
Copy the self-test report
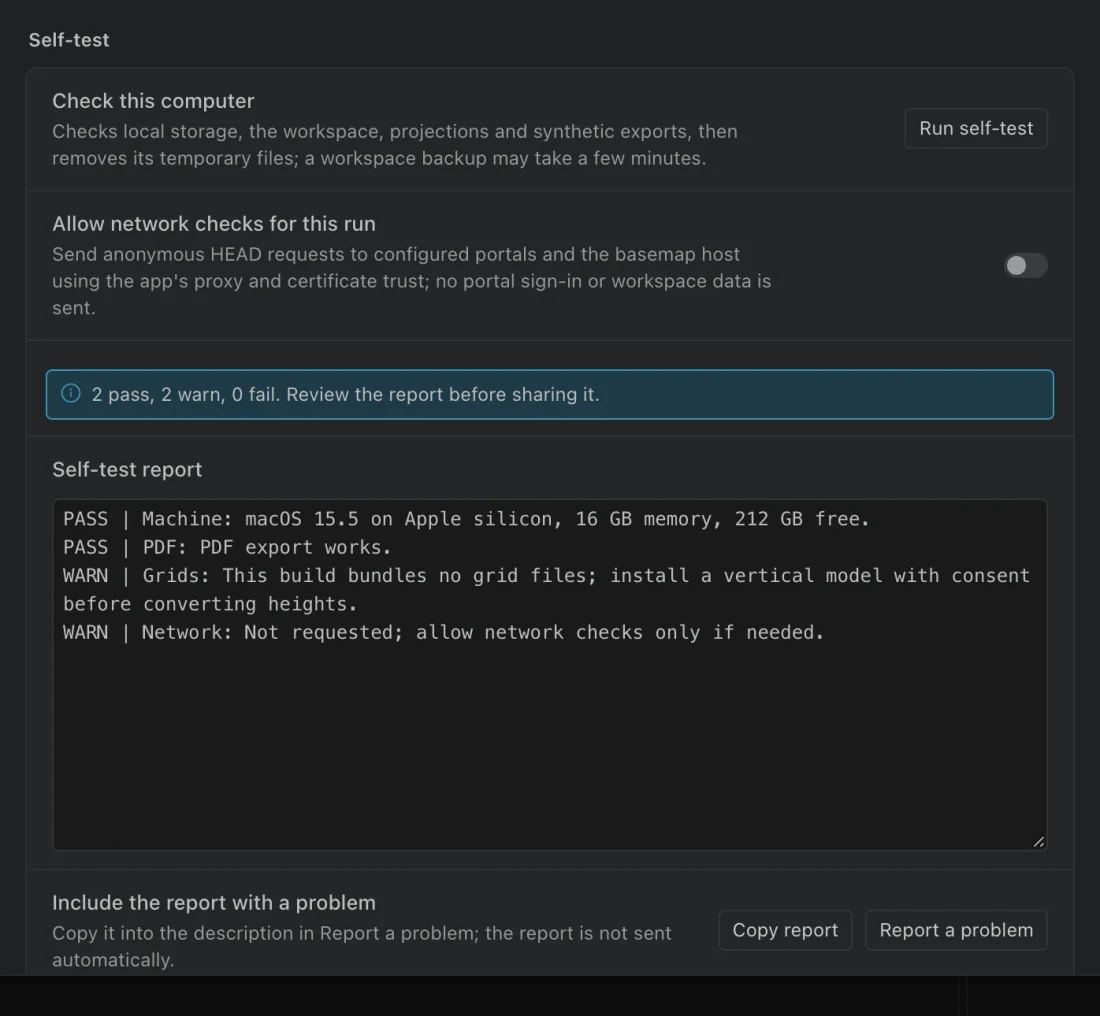785,930
